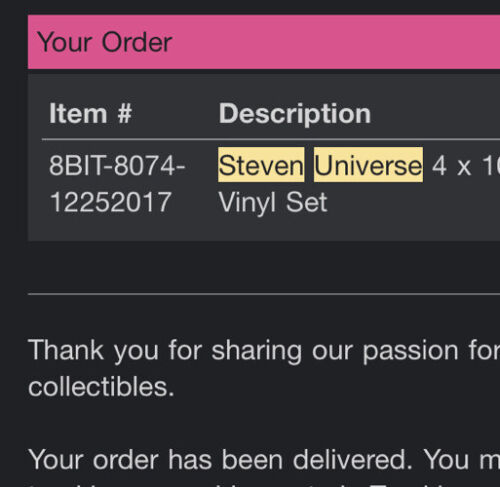
Task: Click the "Vinyl Set" description text
Action: click(x=273, y=202)
